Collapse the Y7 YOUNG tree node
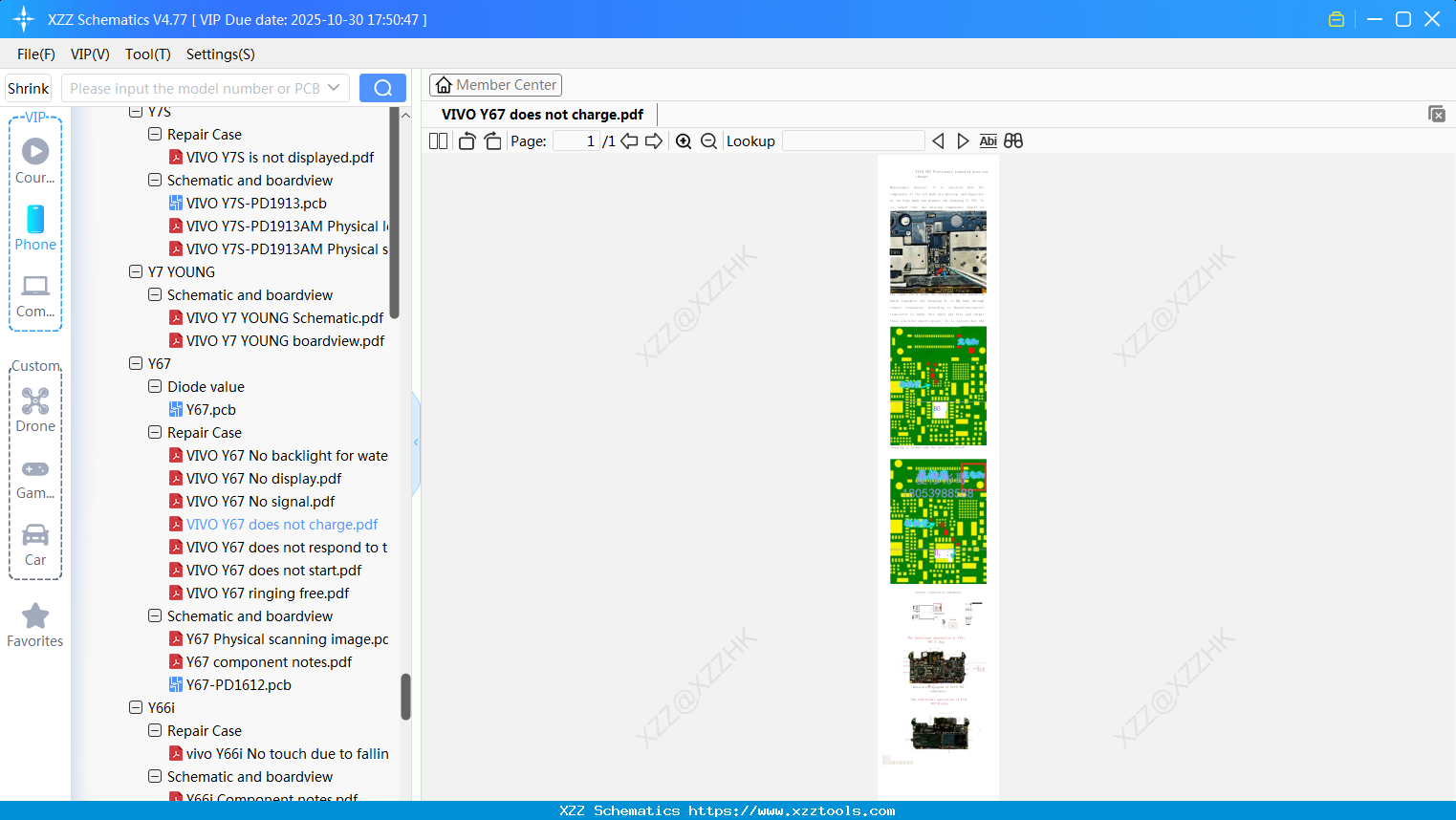This screenshot has width=1456, height=820. point(135,272)
